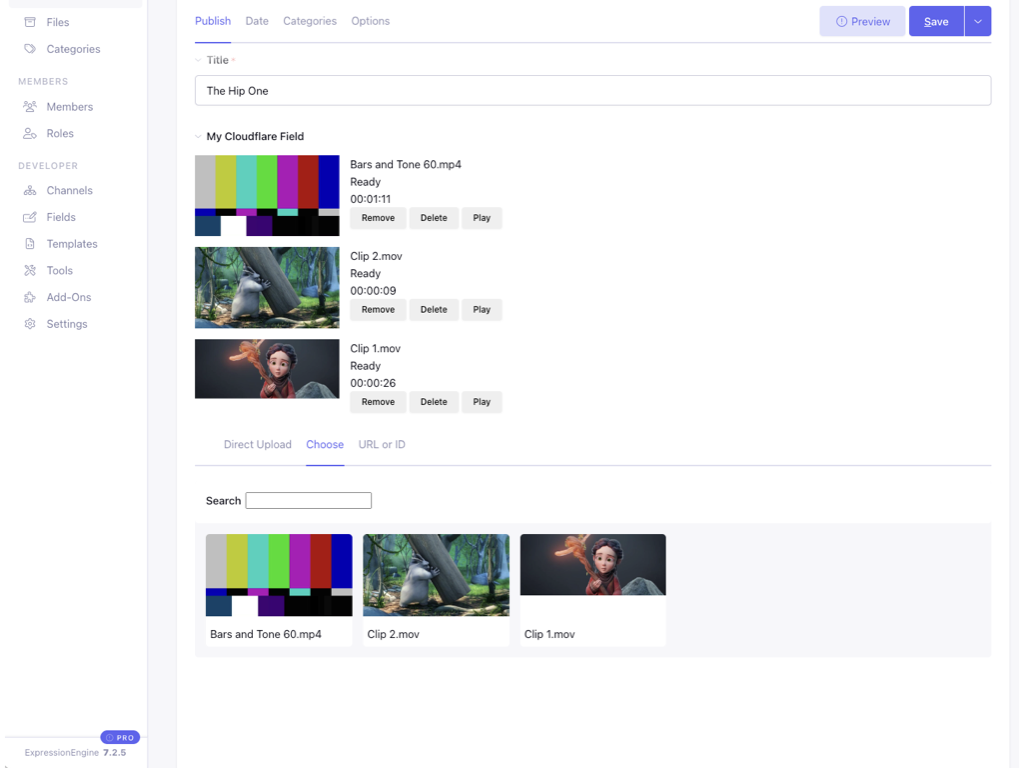Click the Search input box
The height and width of the screenshot is (768, 1024).
click(x=308, y=501)
